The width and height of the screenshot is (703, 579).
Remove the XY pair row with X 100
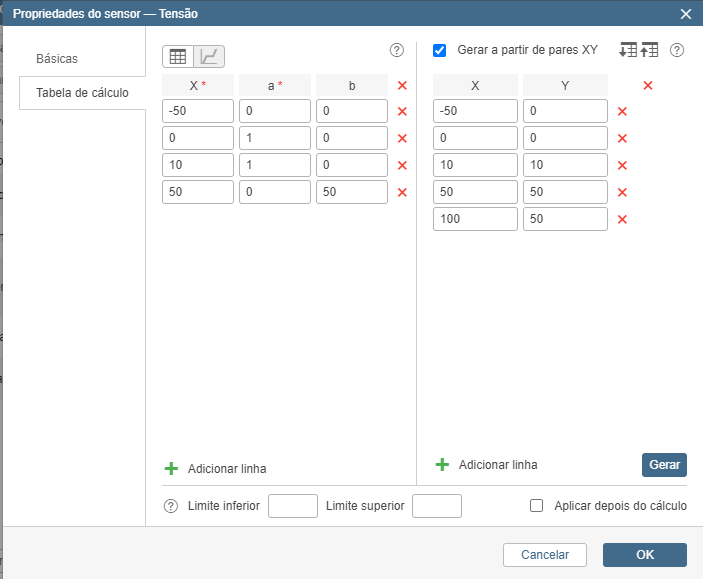coord(622,220)
